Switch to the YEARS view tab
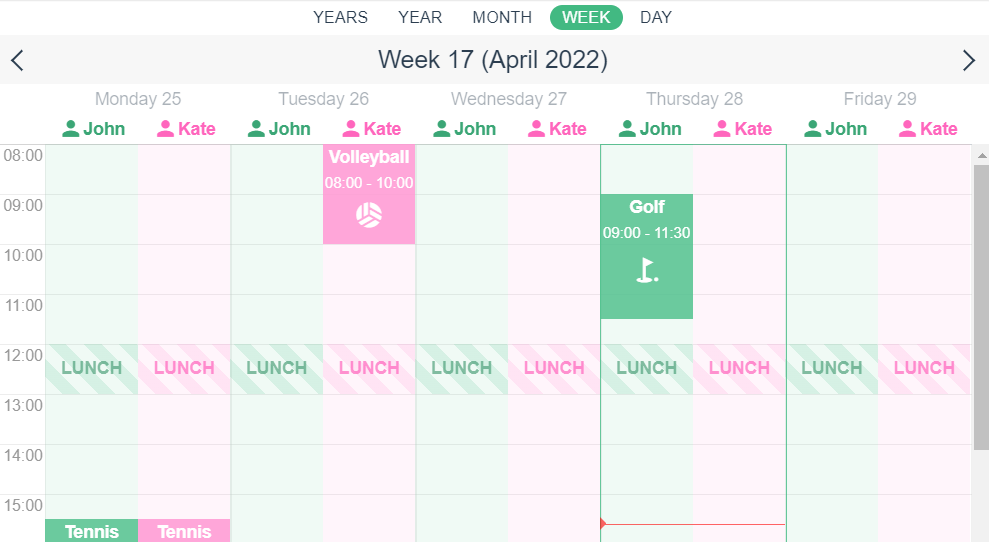Screen dimensions: 989x542 coord(341,17)
